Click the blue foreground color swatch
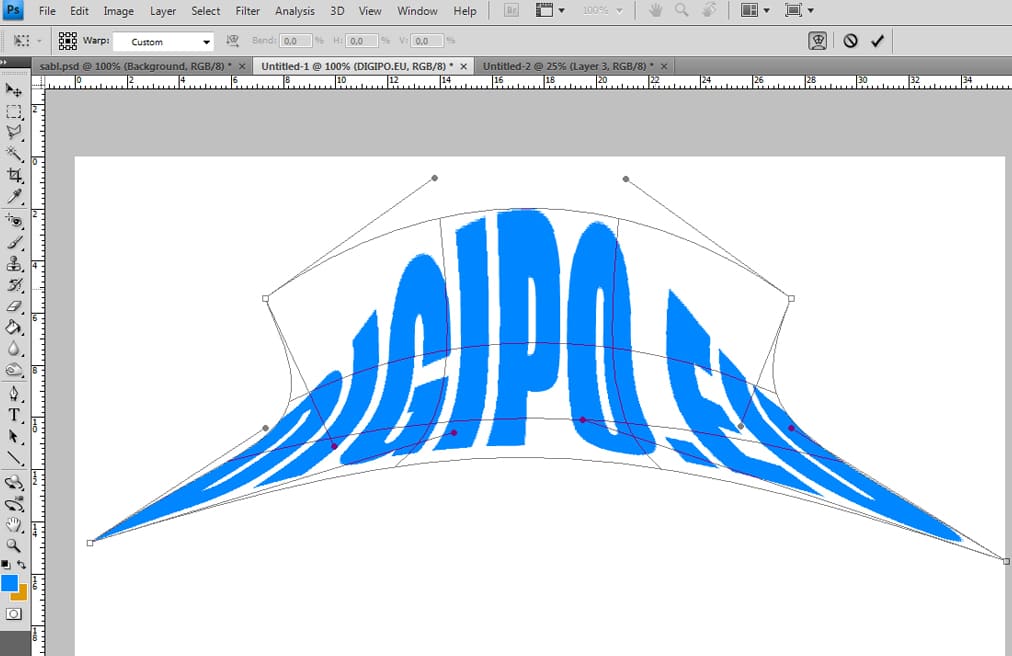Screen dimensions: 1012x656 click(9, 582)
